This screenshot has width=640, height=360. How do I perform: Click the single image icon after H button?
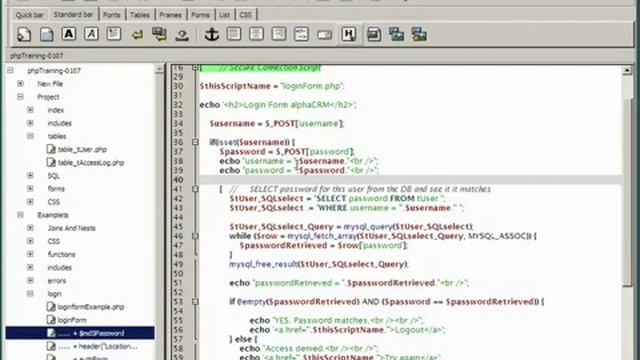(374, 34)
